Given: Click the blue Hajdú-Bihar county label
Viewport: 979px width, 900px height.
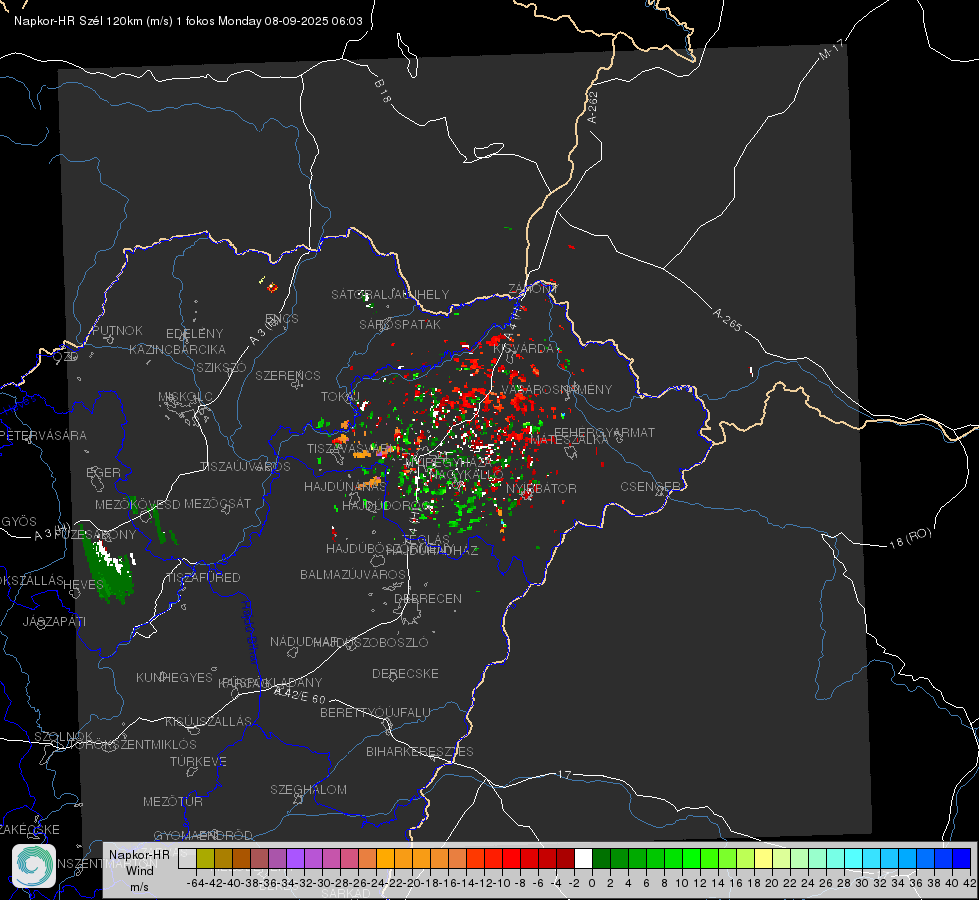Looking at the screenshot, I should (250, 631).
